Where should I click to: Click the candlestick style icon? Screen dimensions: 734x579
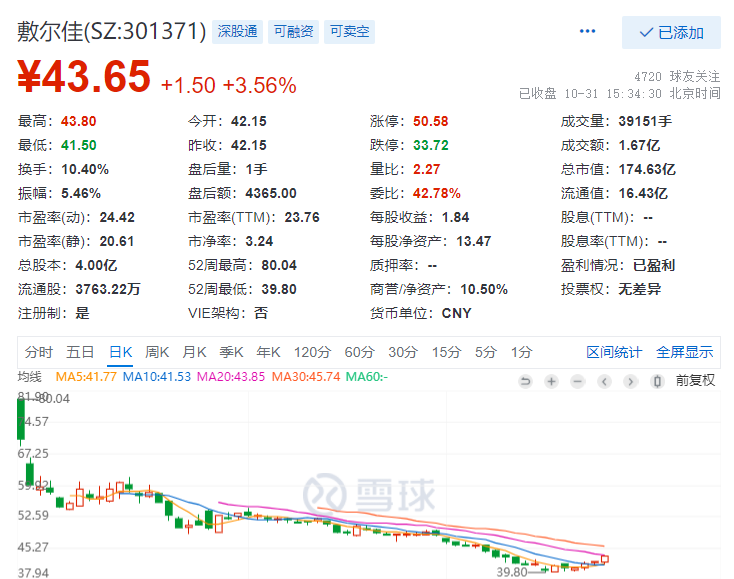pos(657,381)
